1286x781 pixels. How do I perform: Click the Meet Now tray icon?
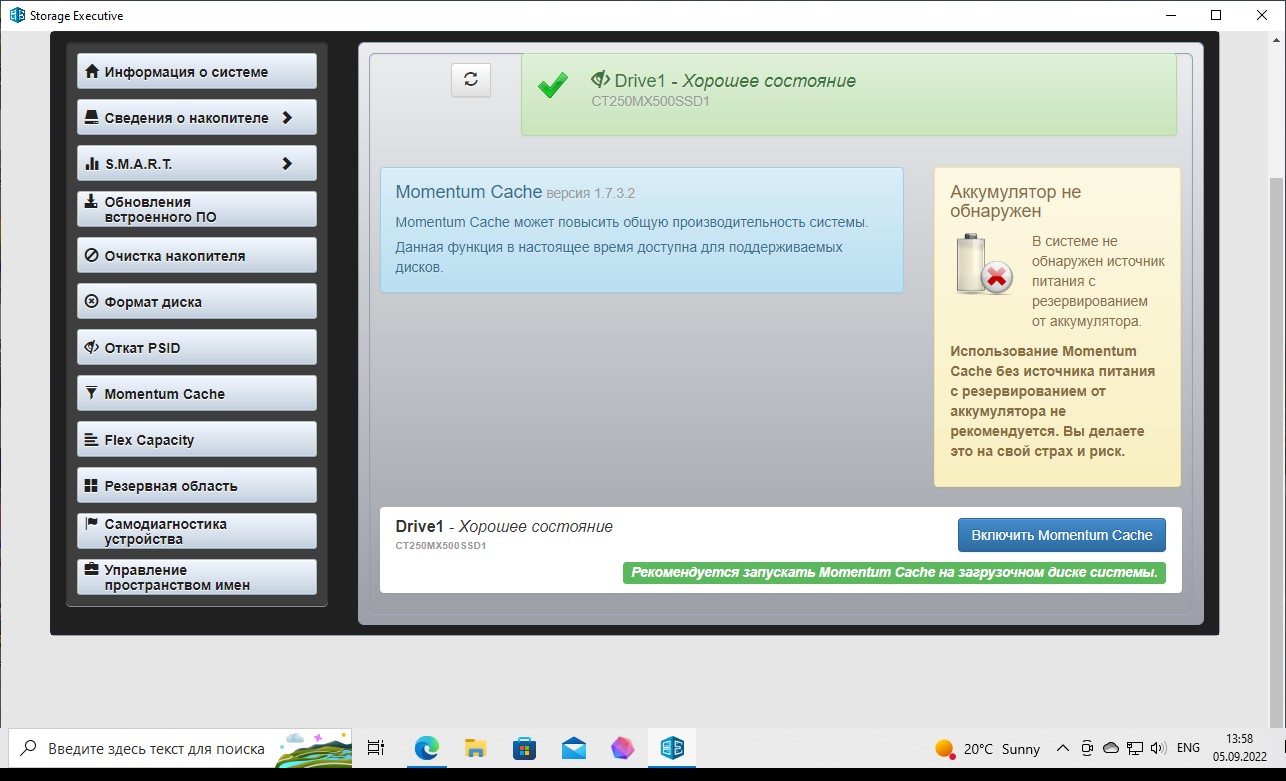(x=1087, y=748)
